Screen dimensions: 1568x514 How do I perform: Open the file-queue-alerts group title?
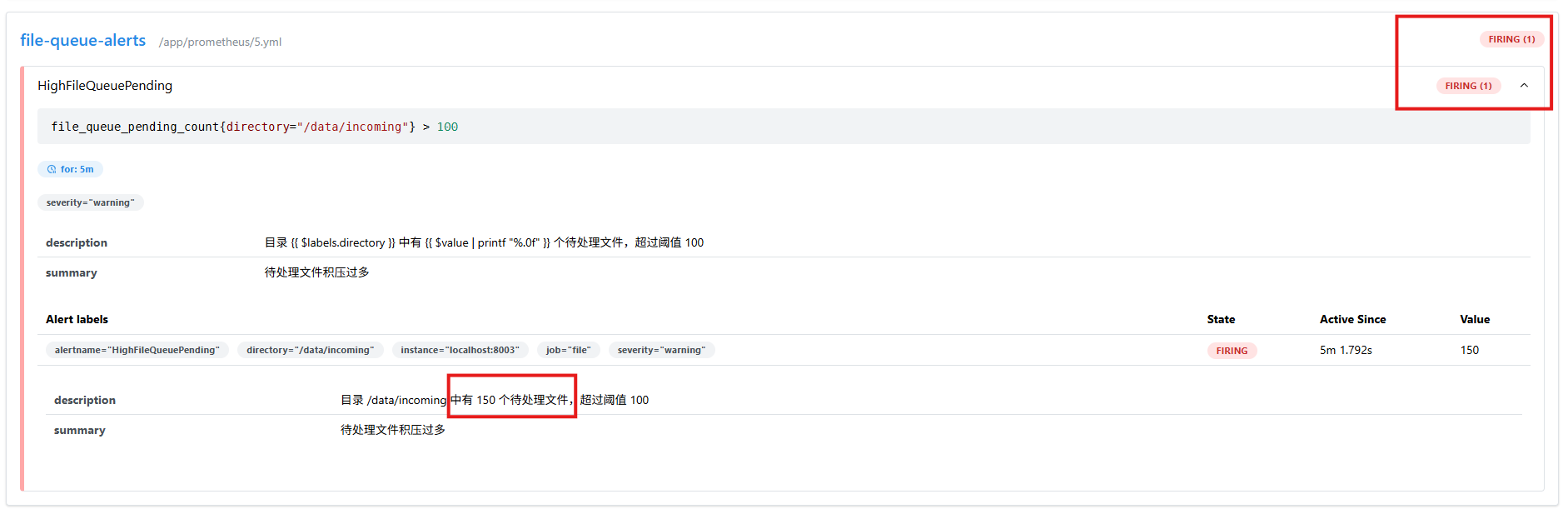[x=82, y=40]
